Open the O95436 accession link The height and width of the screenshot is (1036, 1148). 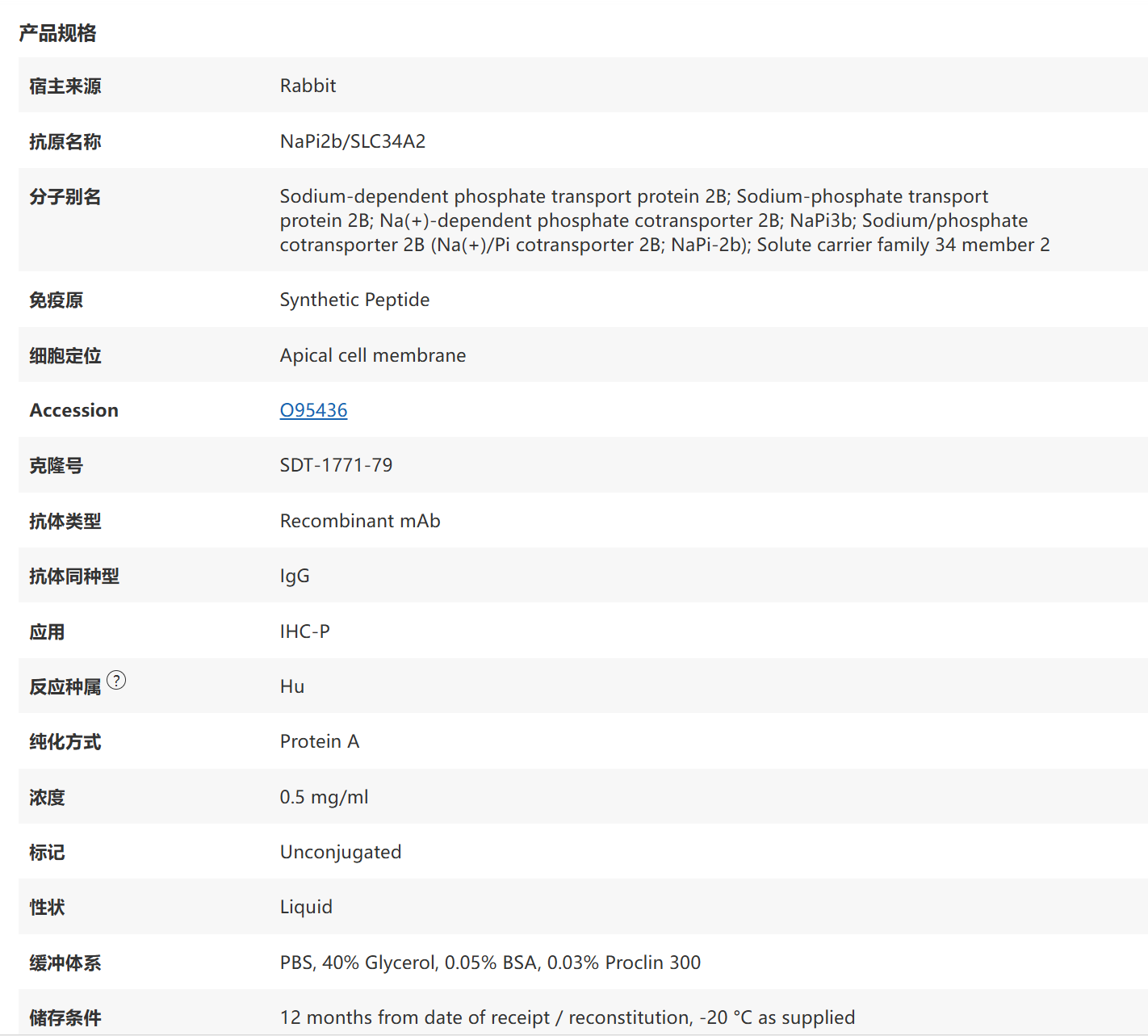click(x=313, y=410)
